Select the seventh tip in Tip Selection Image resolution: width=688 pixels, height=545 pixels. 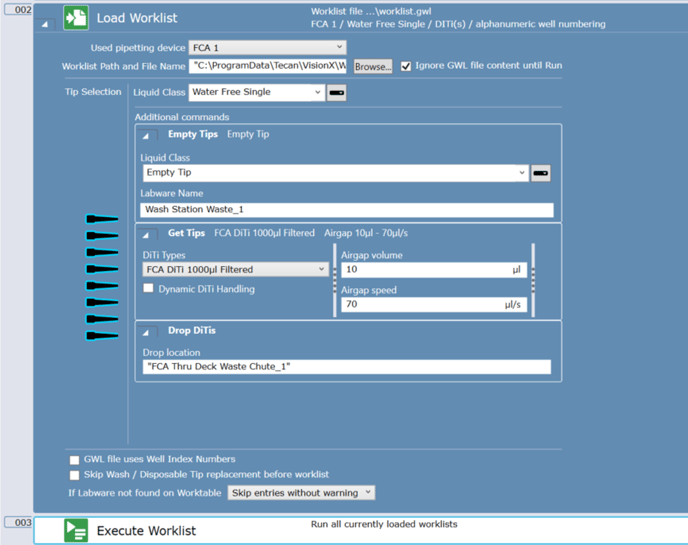[102, 319]
